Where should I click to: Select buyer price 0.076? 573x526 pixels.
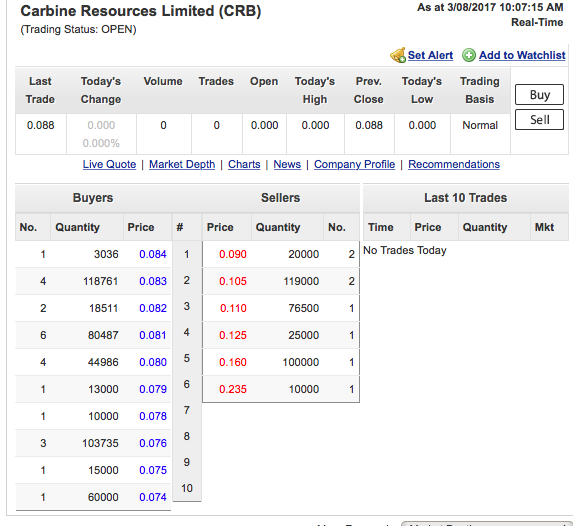pos(153,443)
